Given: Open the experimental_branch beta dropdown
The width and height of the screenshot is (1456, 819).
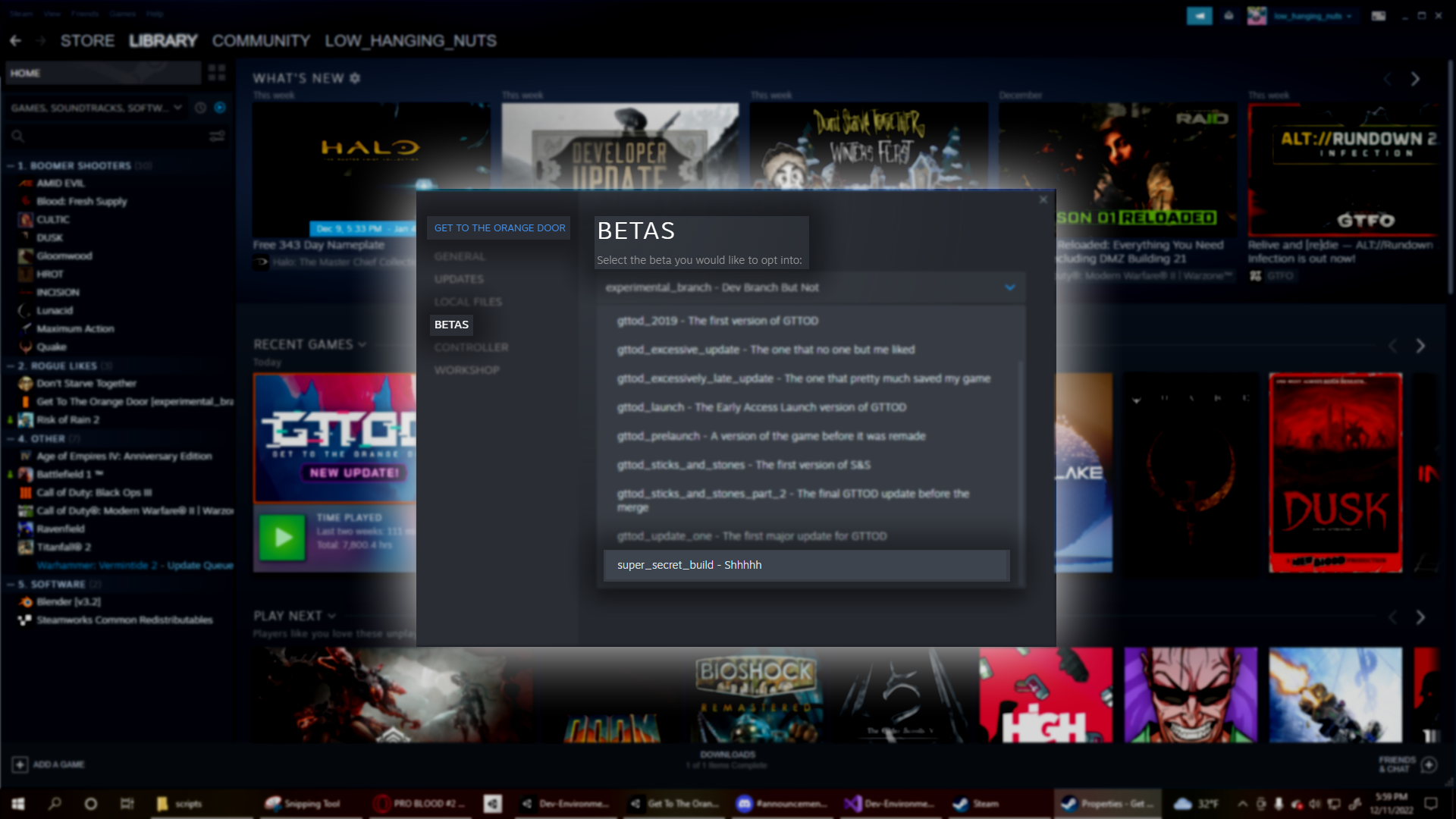Looking at the screenshot, I should point(811,287).
